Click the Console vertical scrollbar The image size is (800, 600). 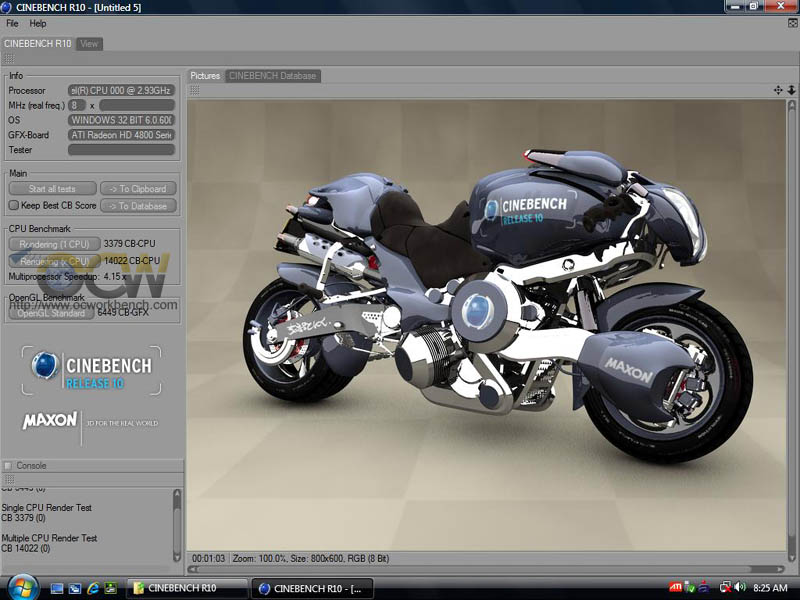(x=177, y=526)
